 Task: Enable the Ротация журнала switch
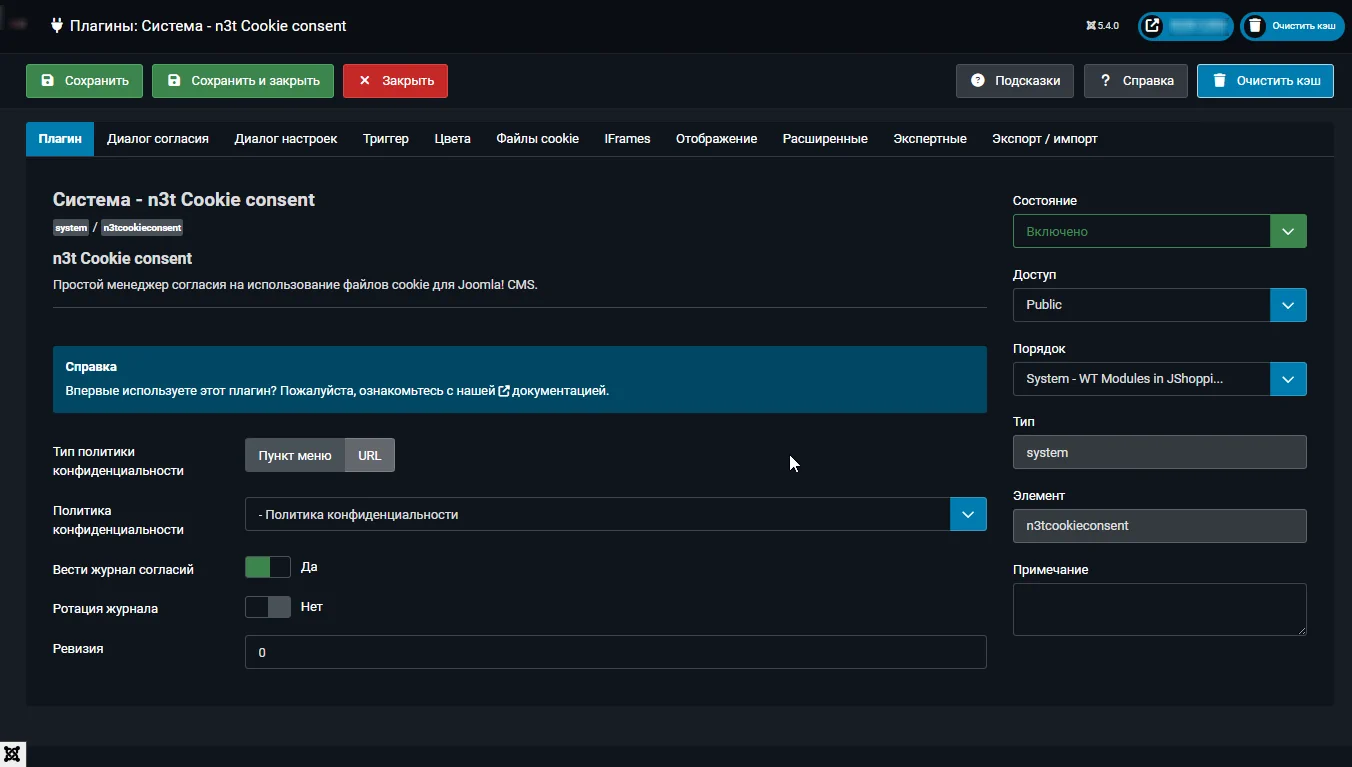[x=268, y=607]
